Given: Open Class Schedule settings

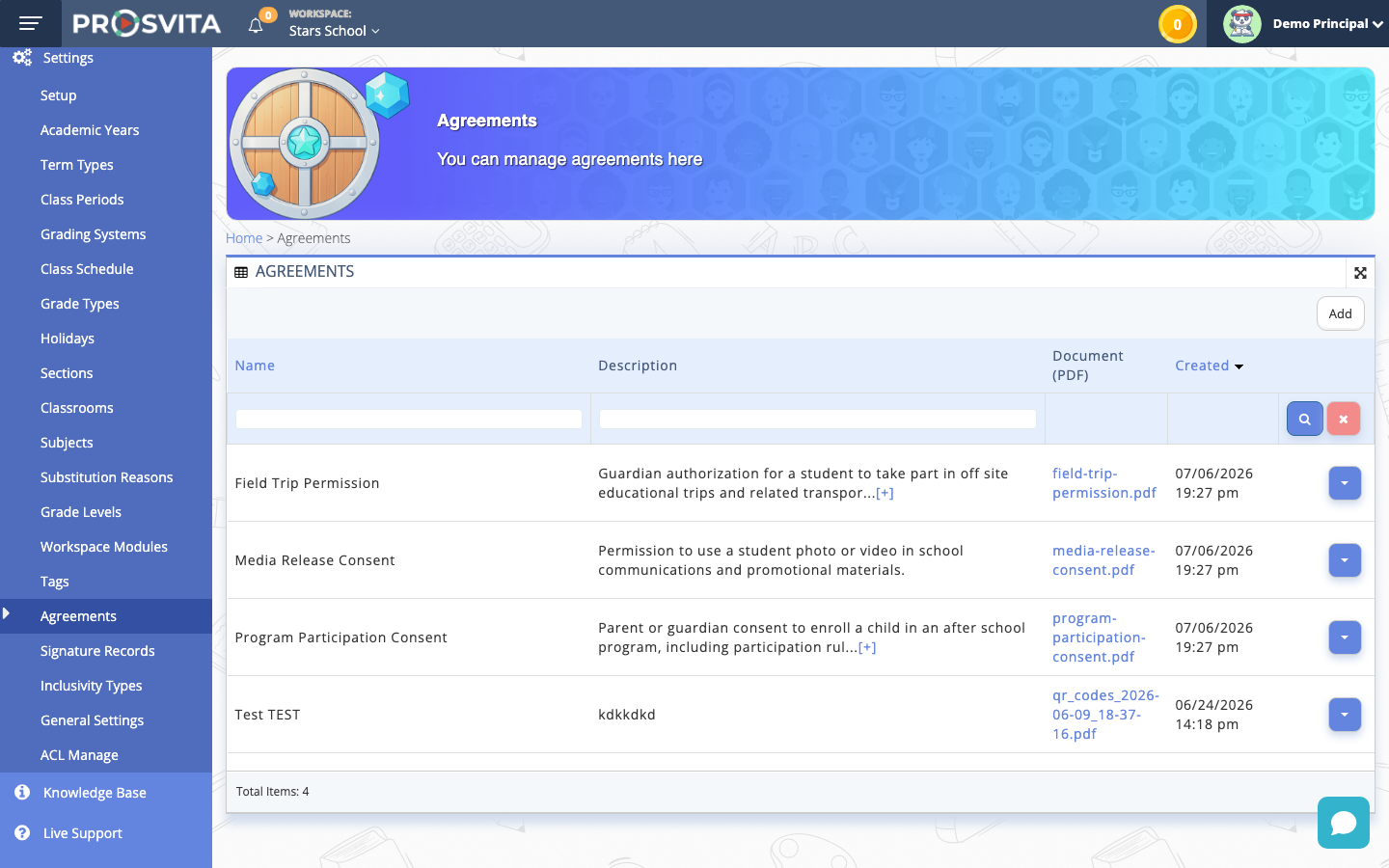Looking at the screenshot, I should click(87, 269).
